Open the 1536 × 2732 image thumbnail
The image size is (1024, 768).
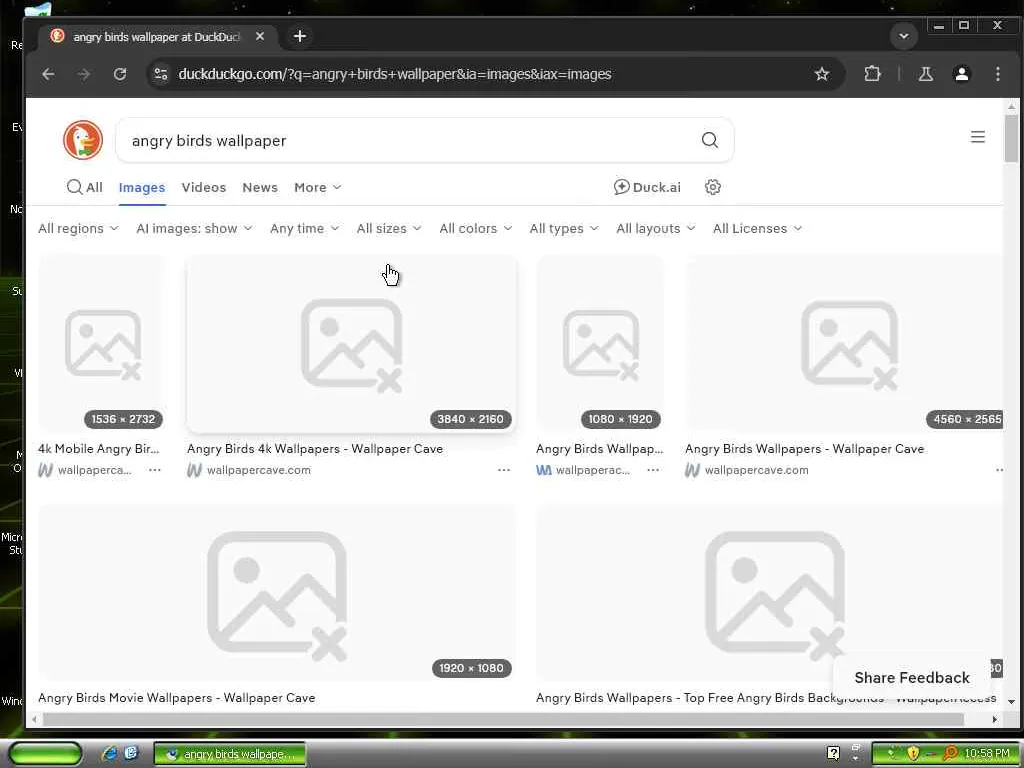[101, 344]
